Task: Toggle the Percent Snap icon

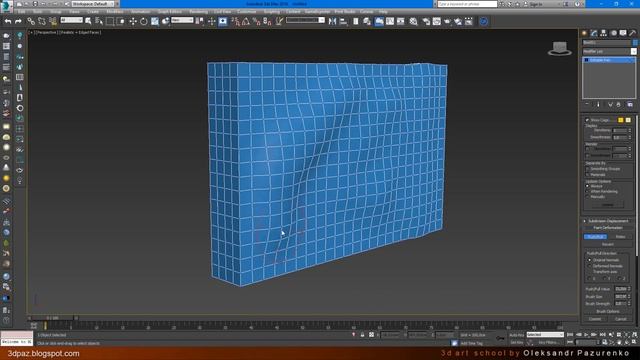Action: [x=256, y=21]
